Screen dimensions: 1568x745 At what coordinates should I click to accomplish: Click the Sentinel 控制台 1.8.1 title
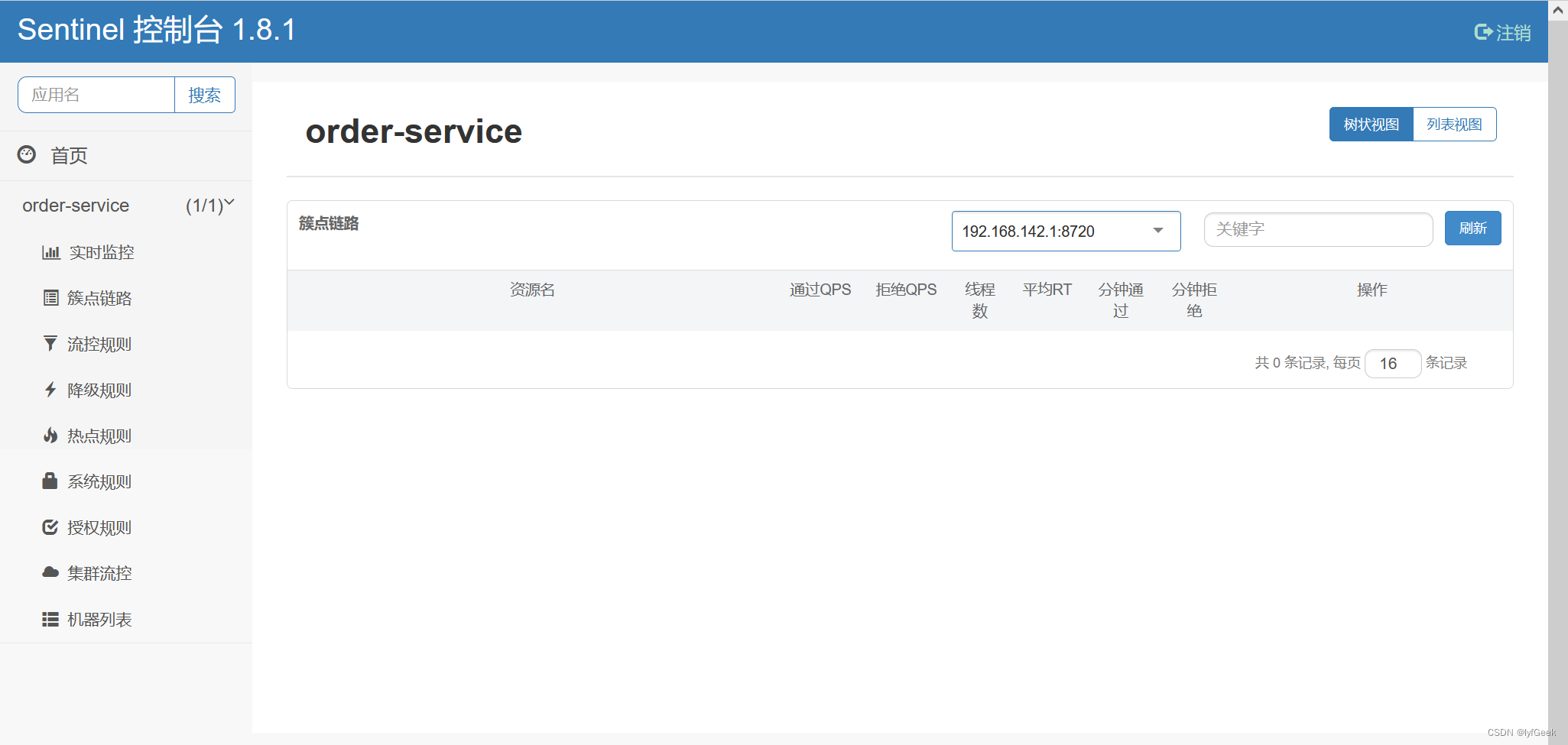click(157, 30)
